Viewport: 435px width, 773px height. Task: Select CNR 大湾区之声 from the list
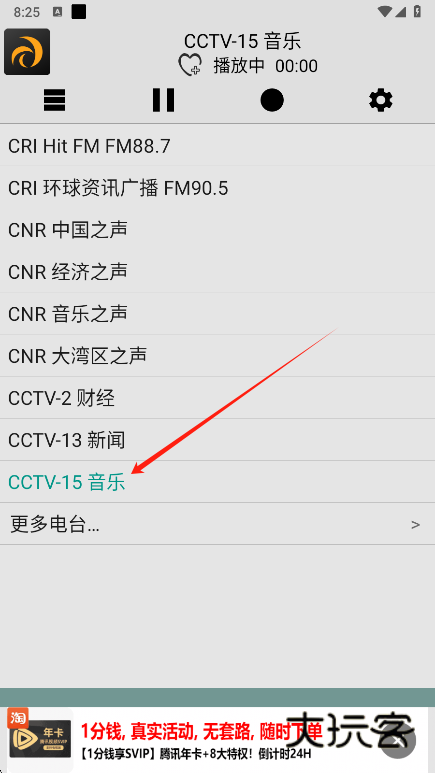pyautogui.click(x=218, y=355)
